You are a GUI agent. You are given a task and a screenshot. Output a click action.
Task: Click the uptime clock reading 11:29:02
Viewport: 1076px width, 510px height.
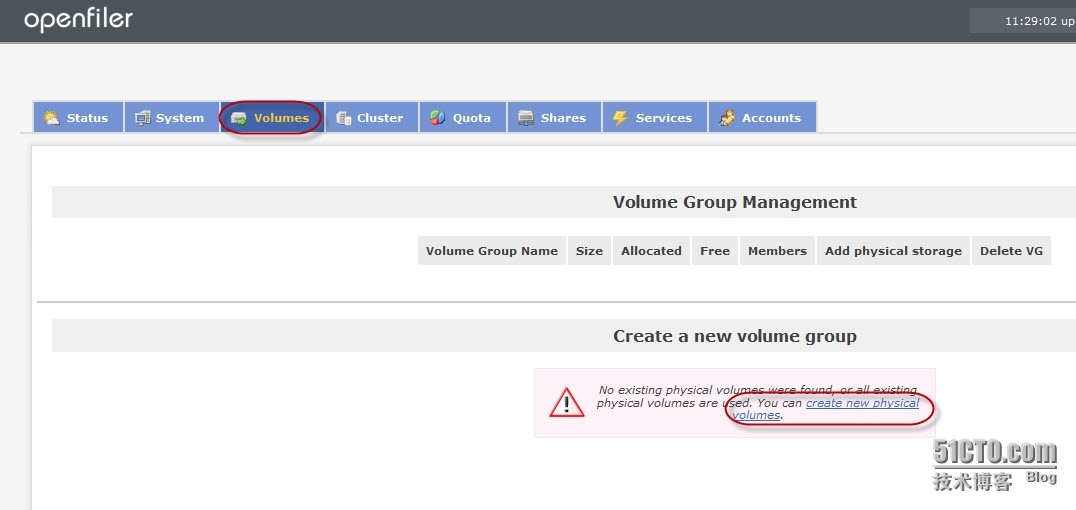pyautogui.click(x=1040, y=21)
